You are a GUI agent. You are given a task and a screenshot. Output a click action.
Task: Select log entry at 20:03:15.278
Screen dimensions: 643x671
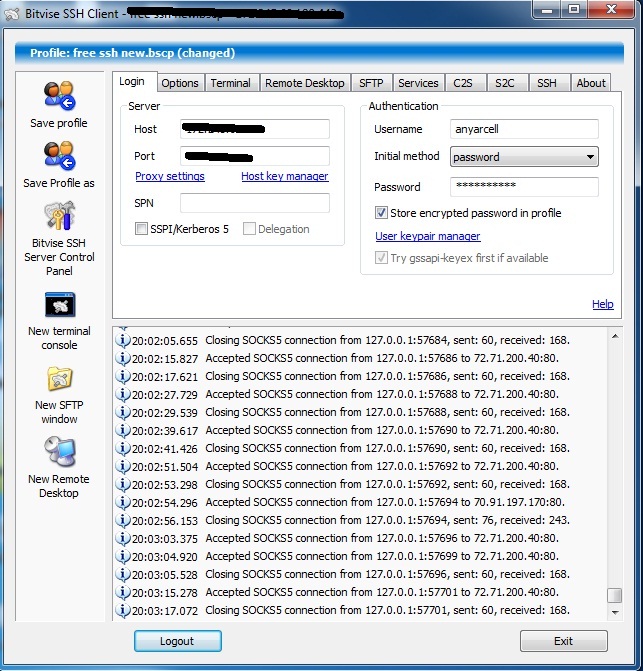coord(338,592)
